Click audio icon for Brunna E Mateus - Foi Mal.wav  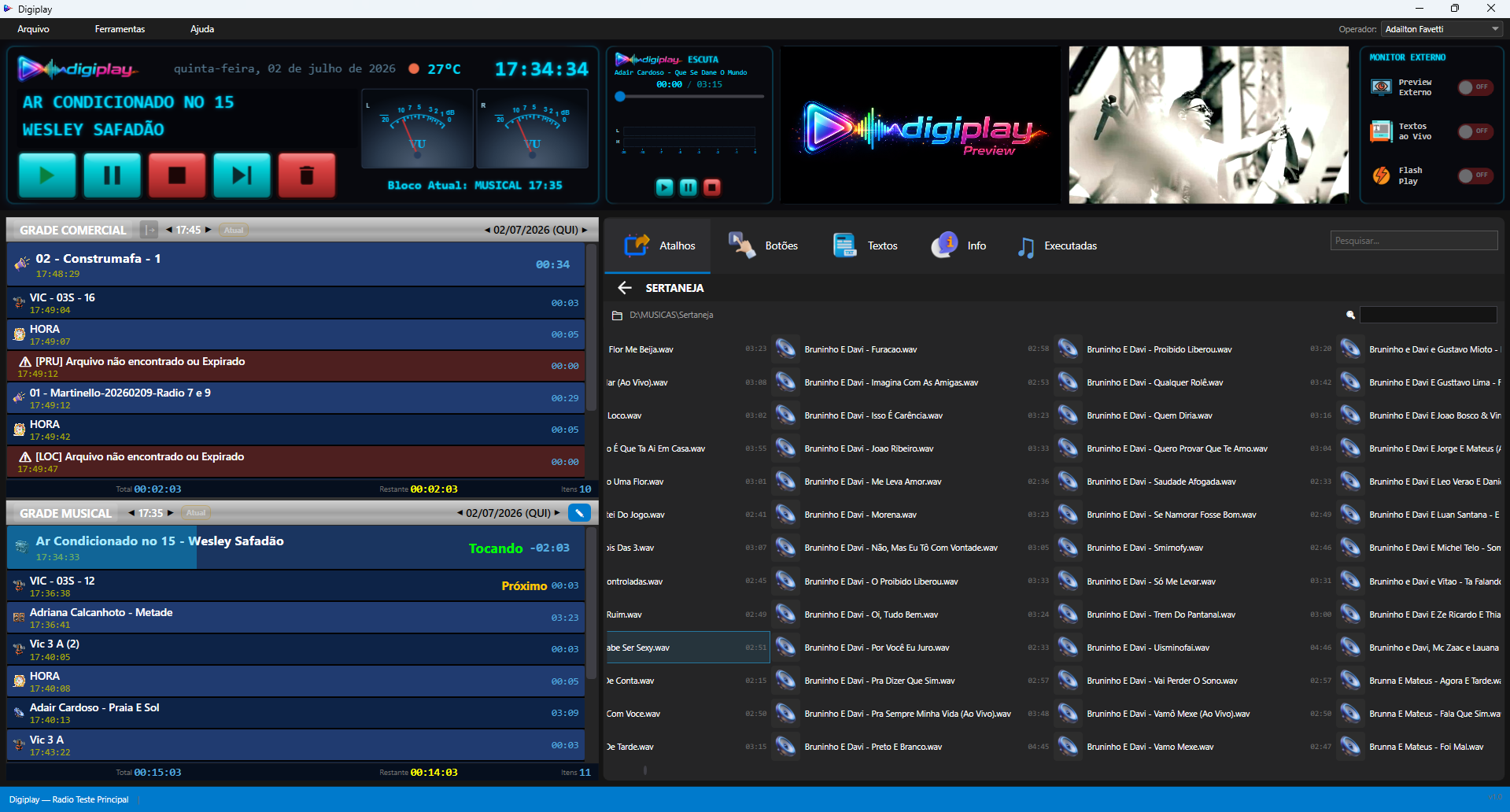1350,746
